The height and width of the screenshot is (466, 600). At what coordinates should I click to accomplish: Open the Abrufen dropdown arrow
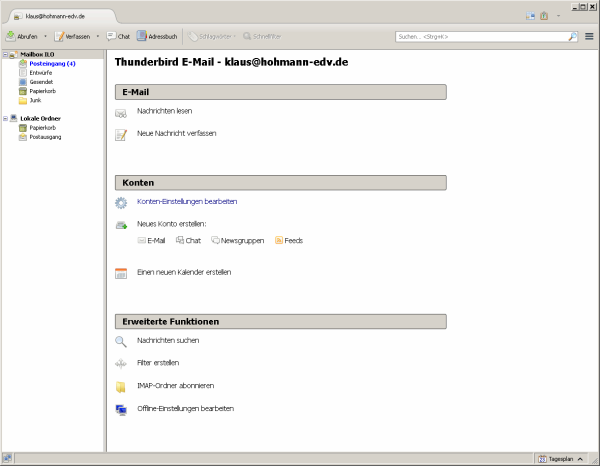(x=45, y=36)
